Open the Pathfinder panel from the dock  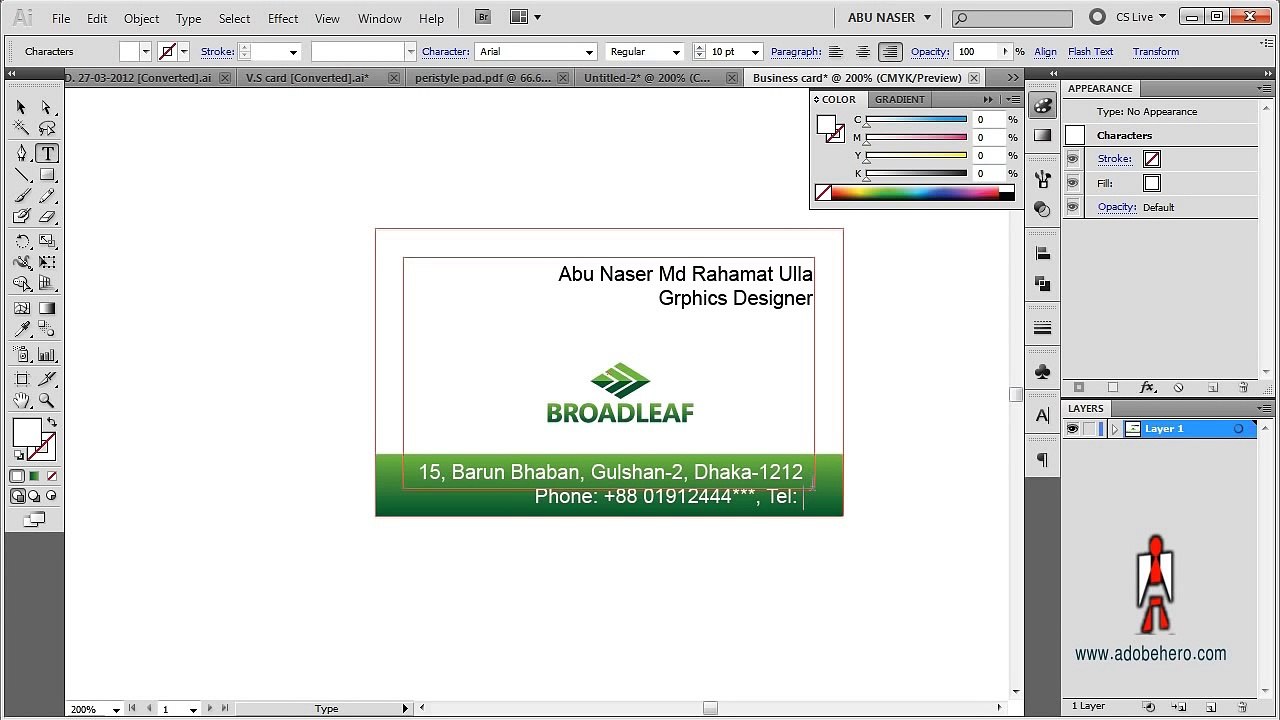[x=1043, y=284]
